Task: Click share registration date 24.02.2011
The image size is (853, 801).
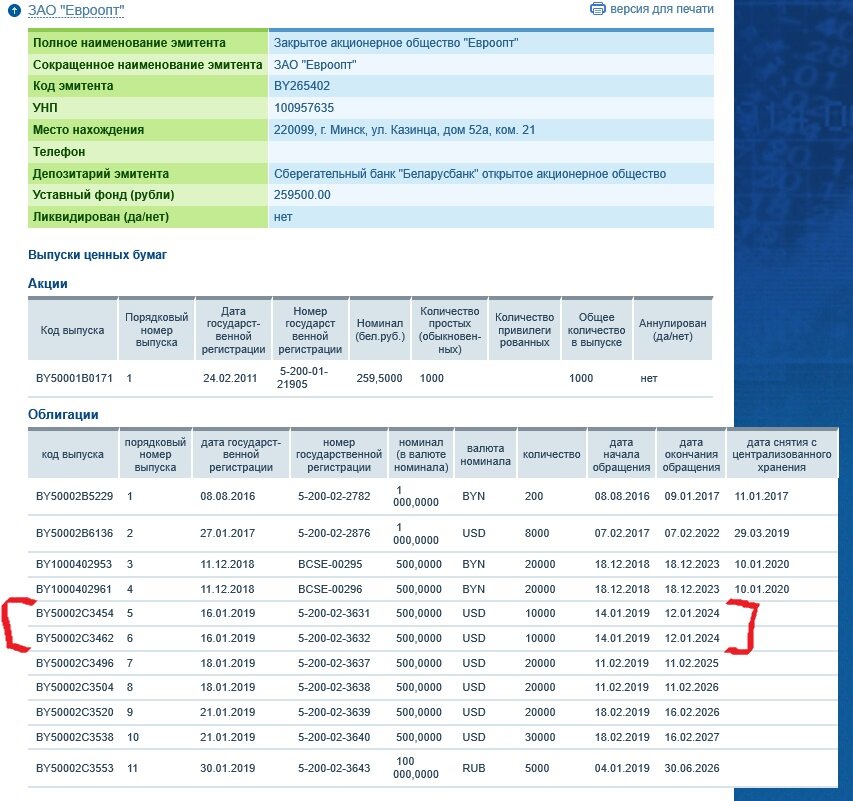Action: click(230, 378)
